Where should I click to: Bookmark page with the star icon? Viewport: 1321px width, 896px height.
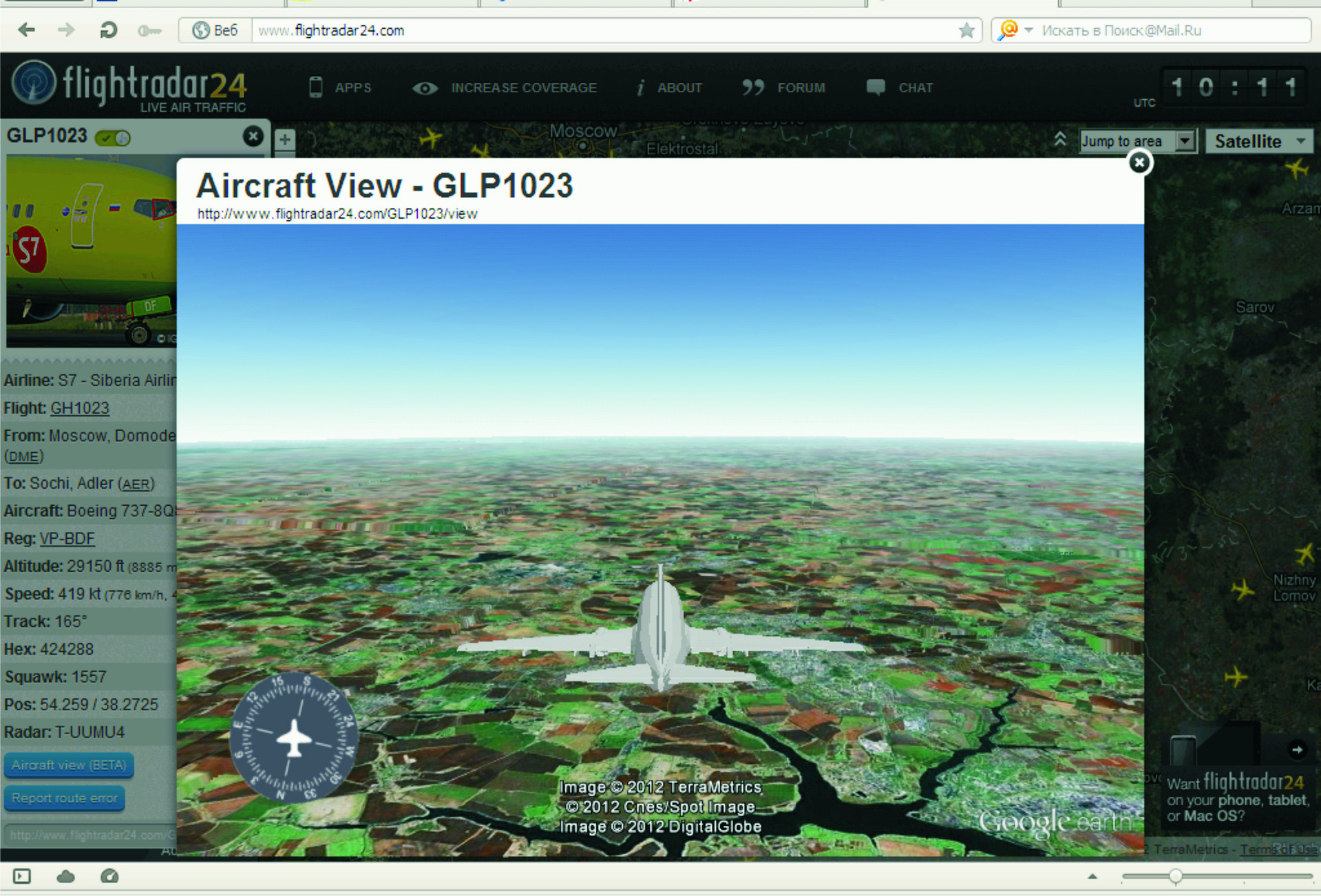(x=966, y=30)
